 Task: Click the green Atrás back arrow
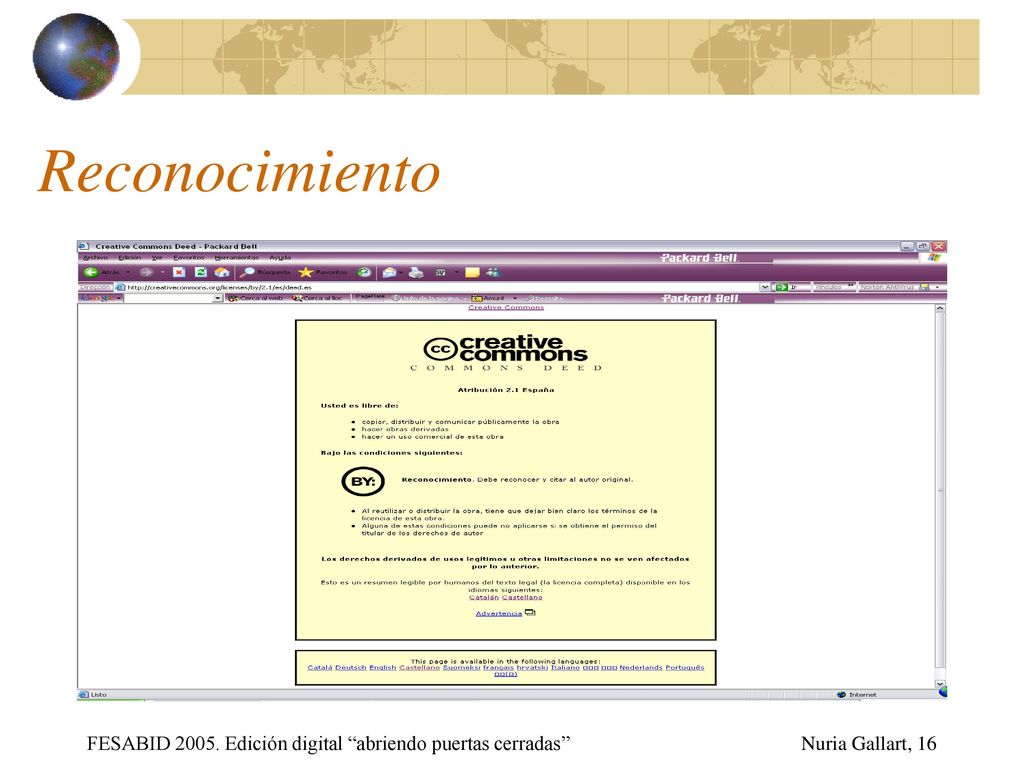pyautogui.click(x=91, y=272)
